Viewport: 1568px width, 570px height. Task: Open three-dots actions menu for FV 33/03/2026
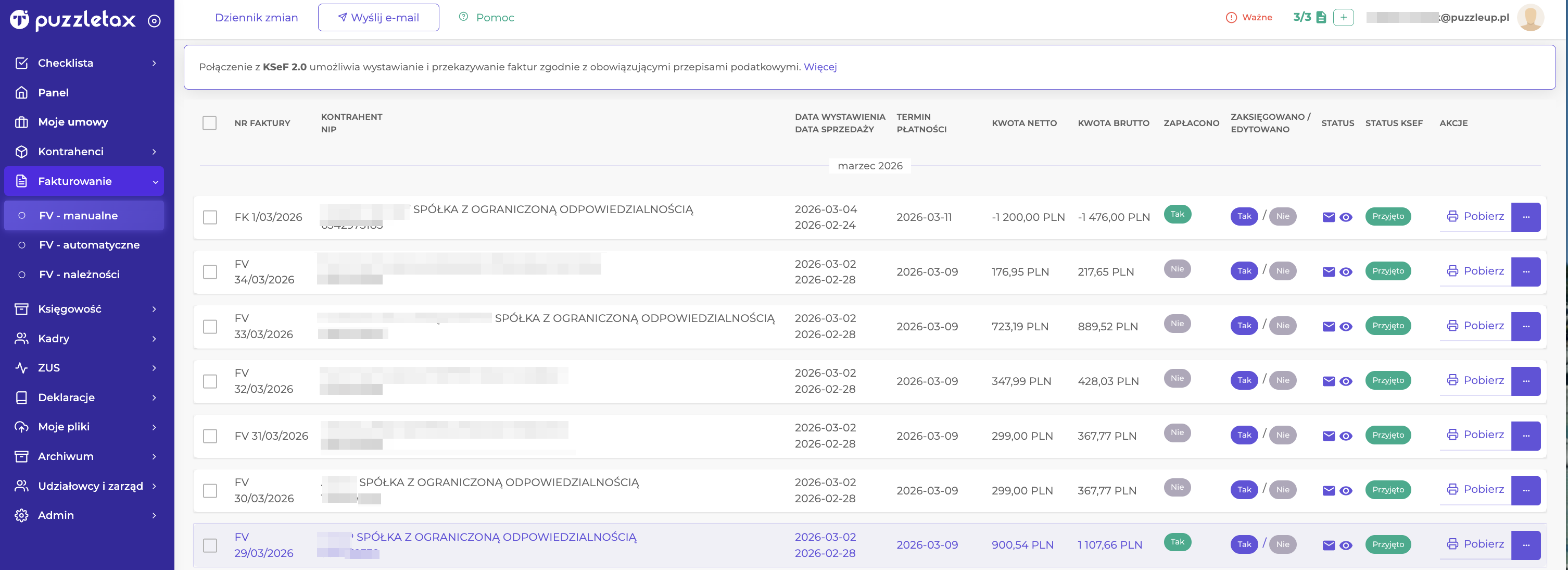1525,326
